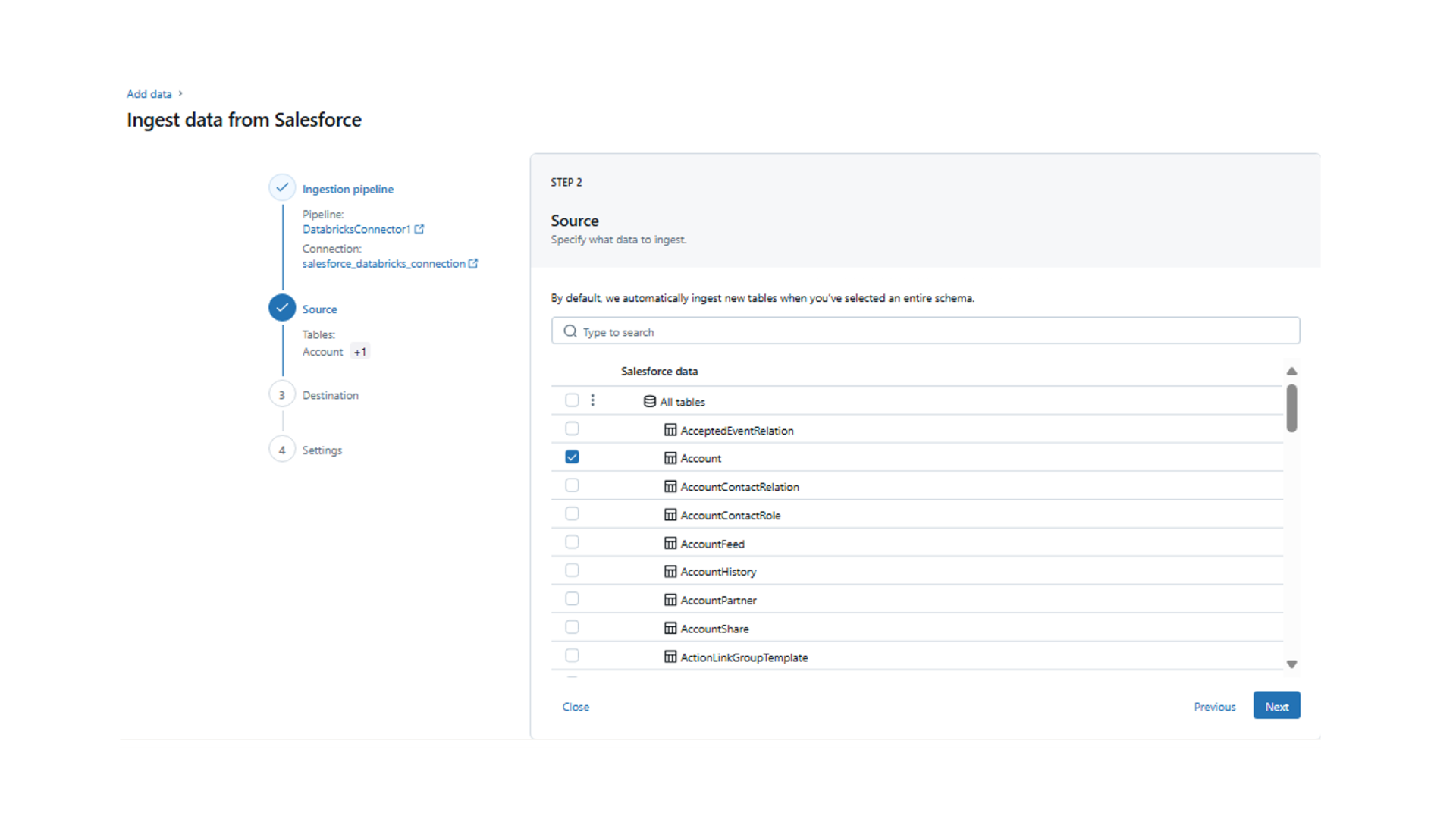Expand the +1 tables badge
This screenshot has height=819, width=1456.
[360, 352]
